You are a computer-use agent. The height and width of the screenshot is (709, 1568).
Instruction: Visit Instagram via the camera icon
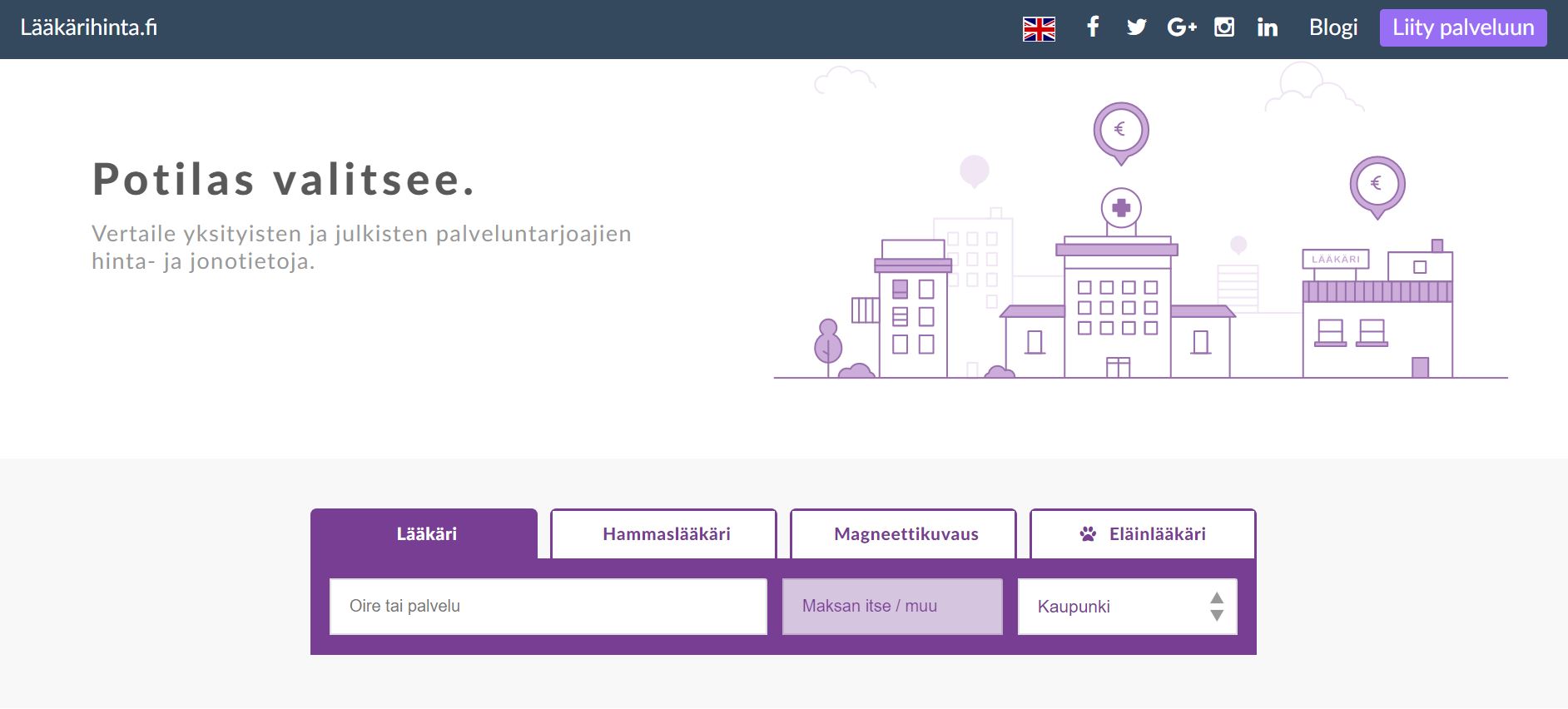coord(1224,27)
